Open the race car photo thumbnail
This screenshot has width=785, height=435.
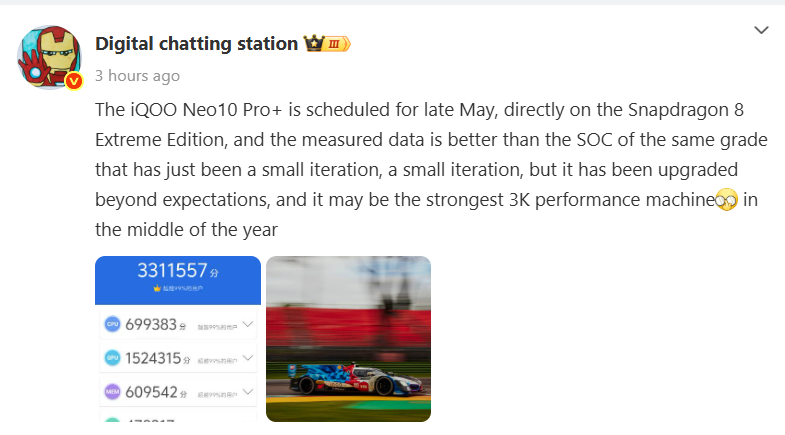pos(348,338)
